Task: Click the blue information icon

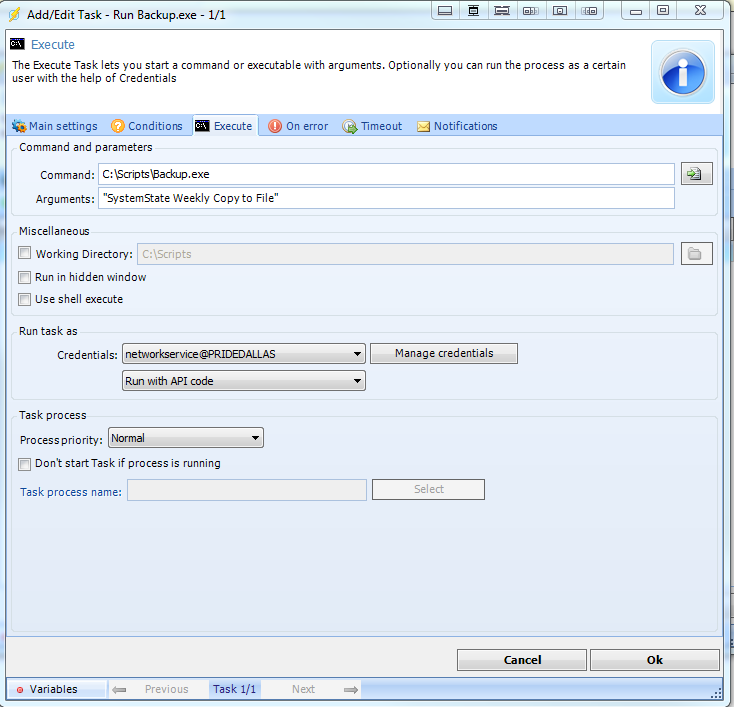Action: pyautogui.click(x=683, y=73)
